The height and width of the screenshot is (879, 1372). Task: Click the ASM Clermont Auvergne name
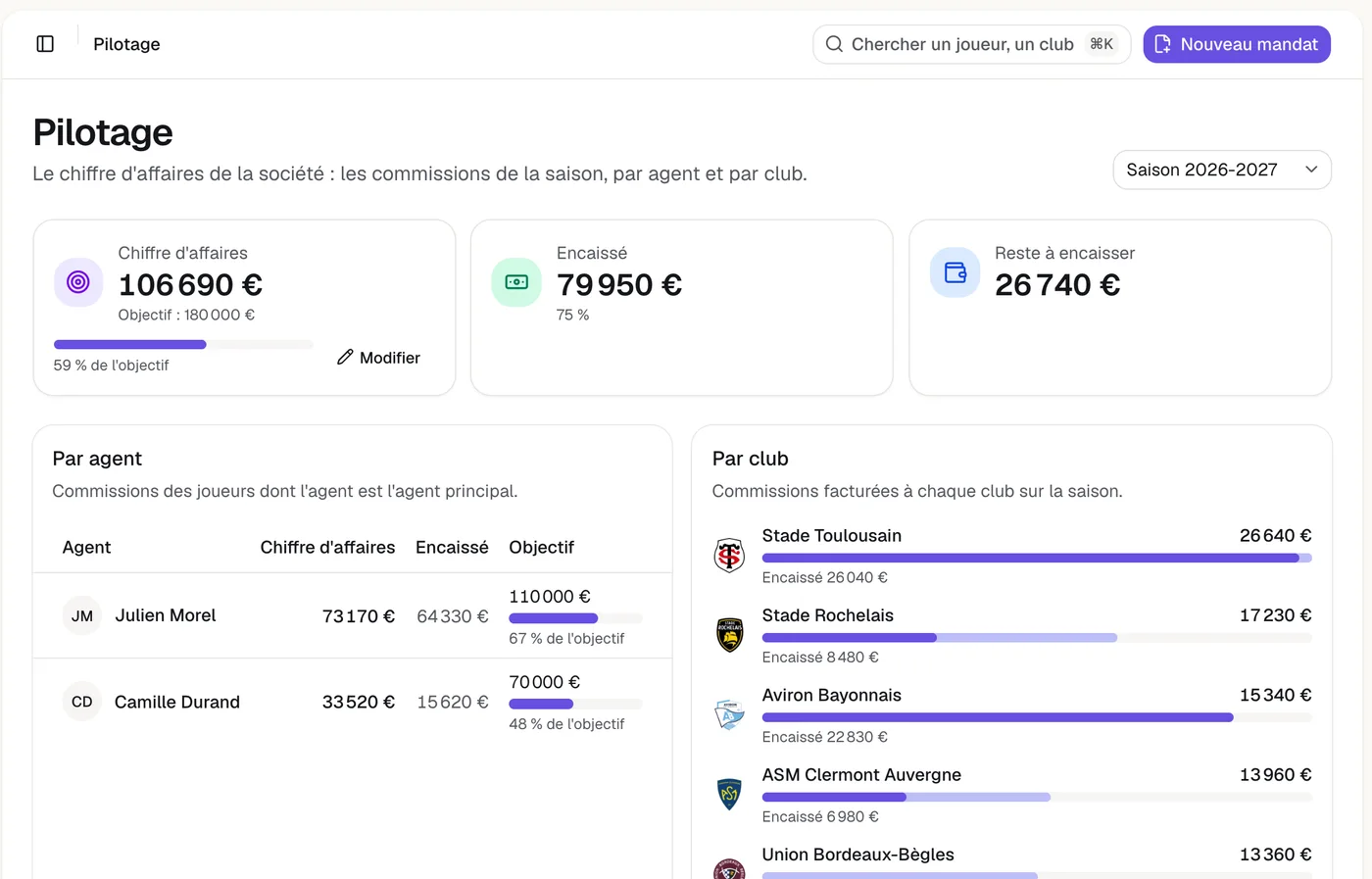coord(861,774)
